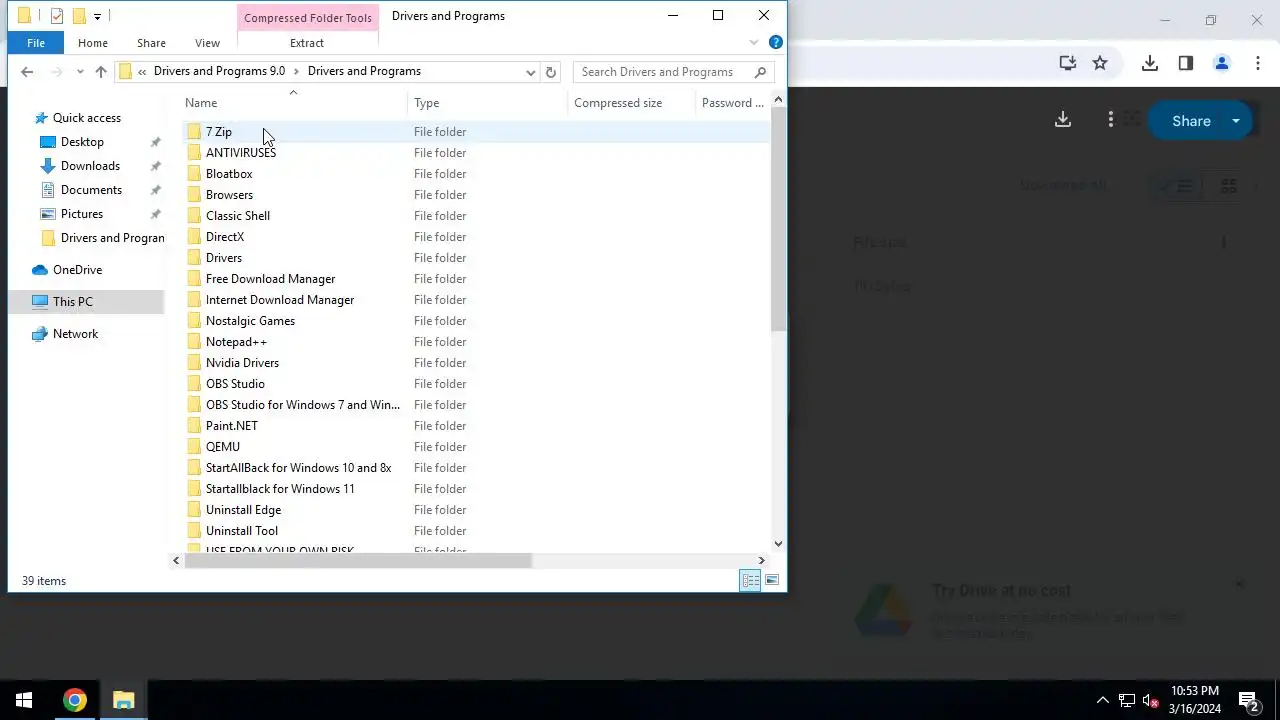The image size is (1280, 720).
Task: Open the Extract ribbon tab
Action: [307, 43]
